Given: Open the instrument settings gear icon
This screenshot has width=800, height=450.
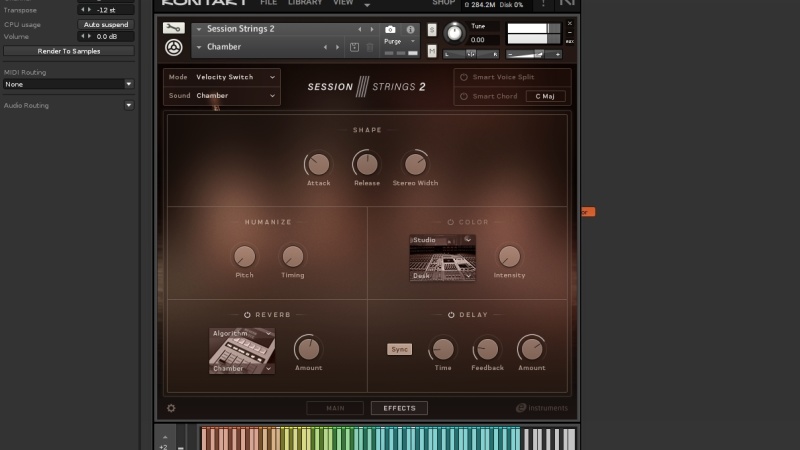Looking at the screenshot, I should click(171, 408).
